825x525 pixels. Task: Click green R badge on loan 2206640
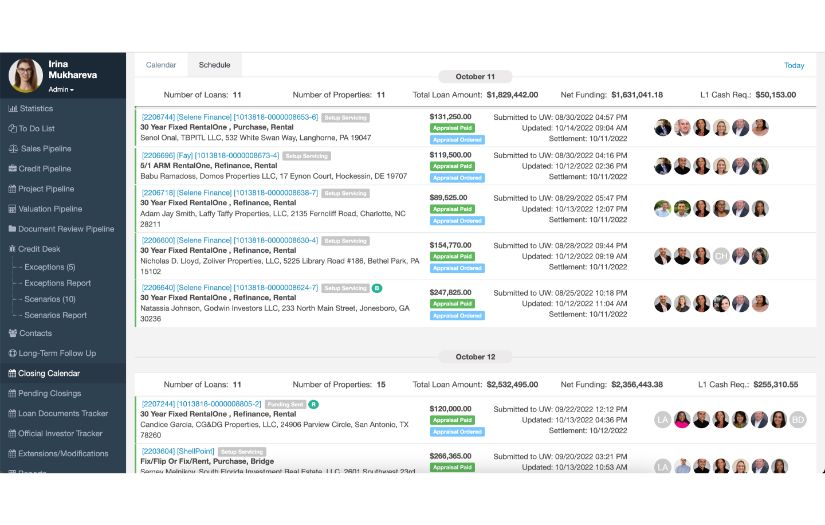[377, 288]
